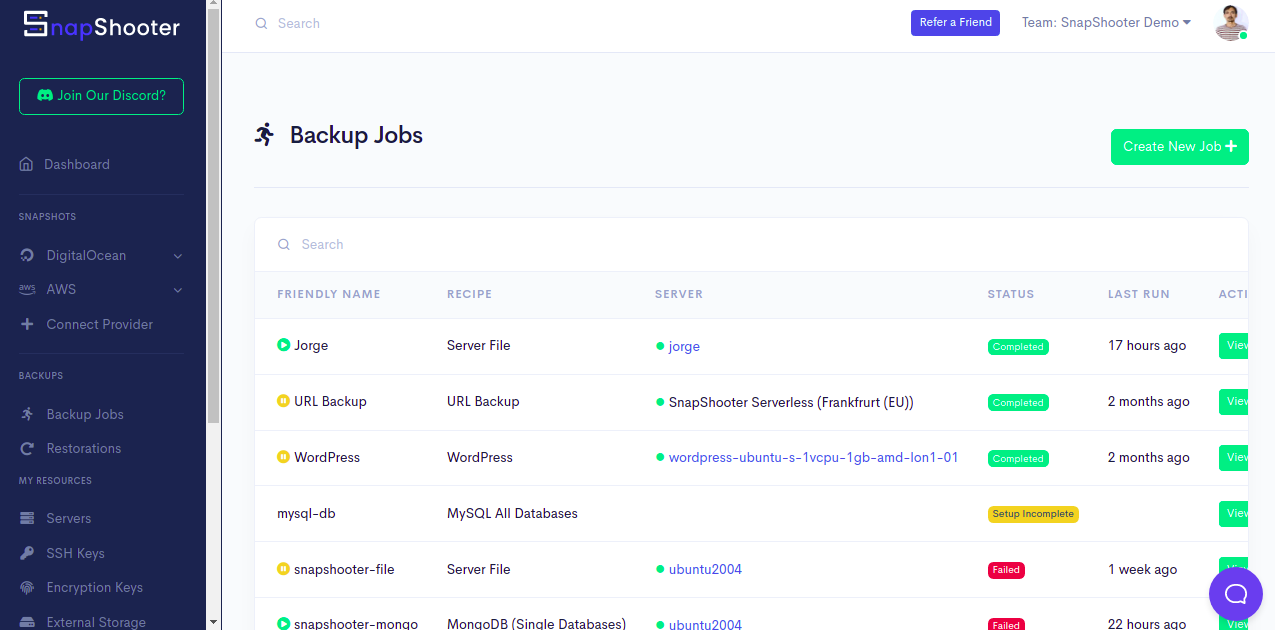Click the Dashboard home icon
Image resolution: width=1275 pixels, height=630 pixels.
[27, 164]
